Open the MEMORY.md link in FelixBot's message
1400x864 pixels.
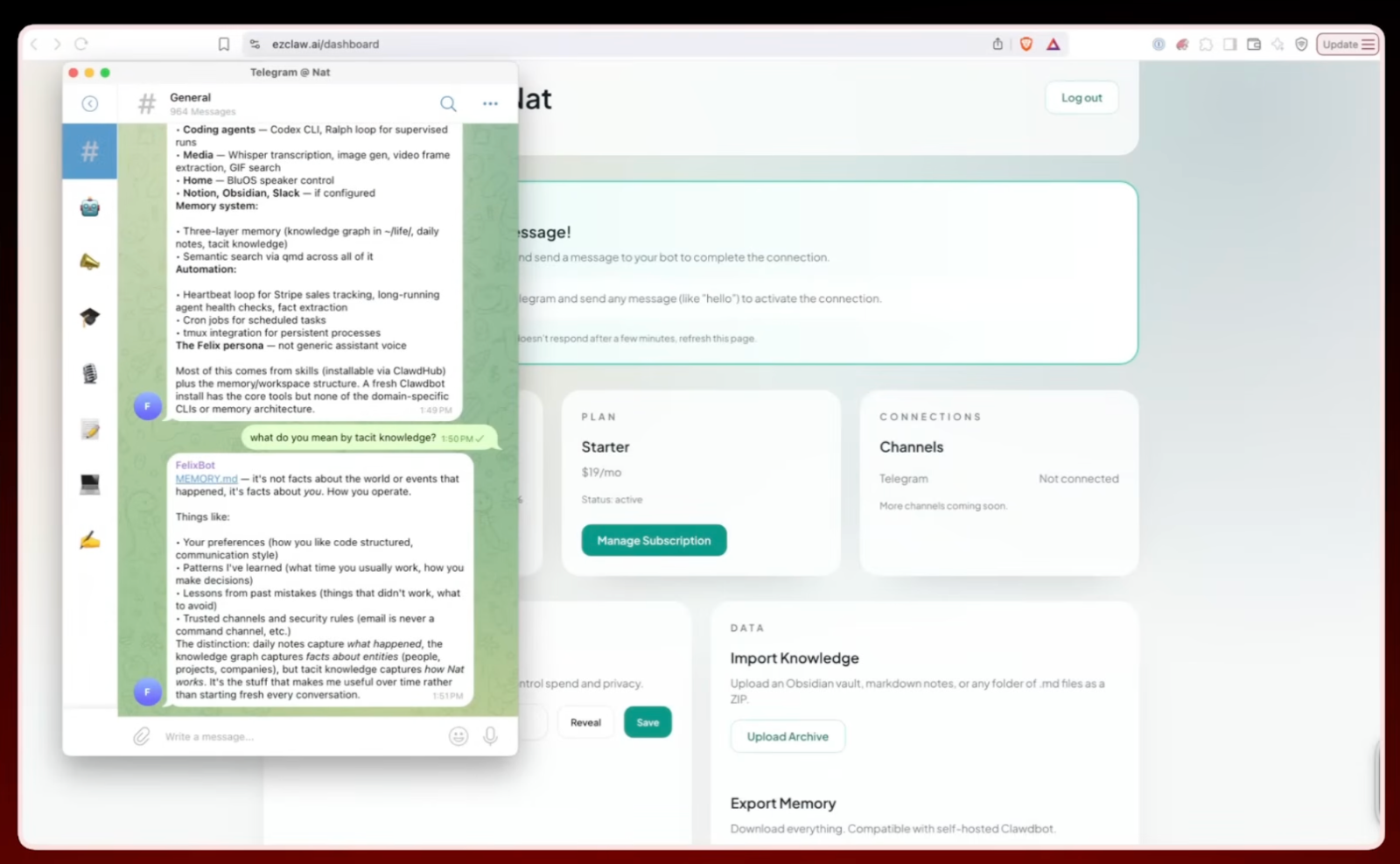coord(206,479)
